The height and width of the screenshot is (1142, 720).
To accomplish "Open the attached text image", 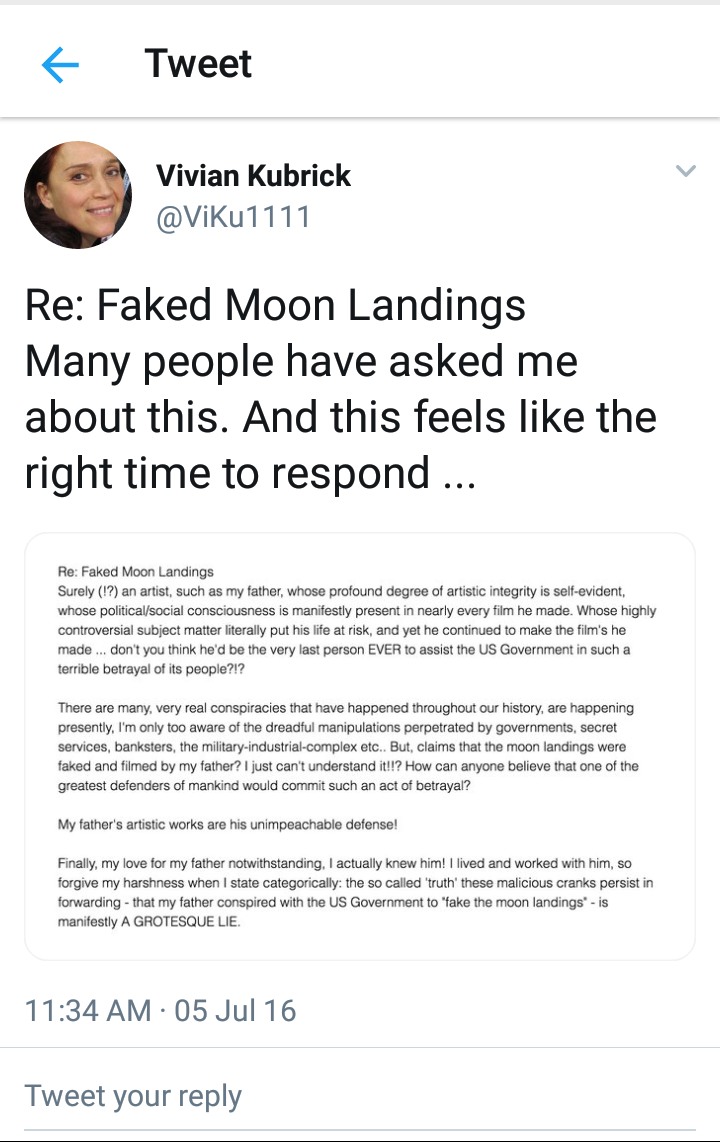I will 359,746.
